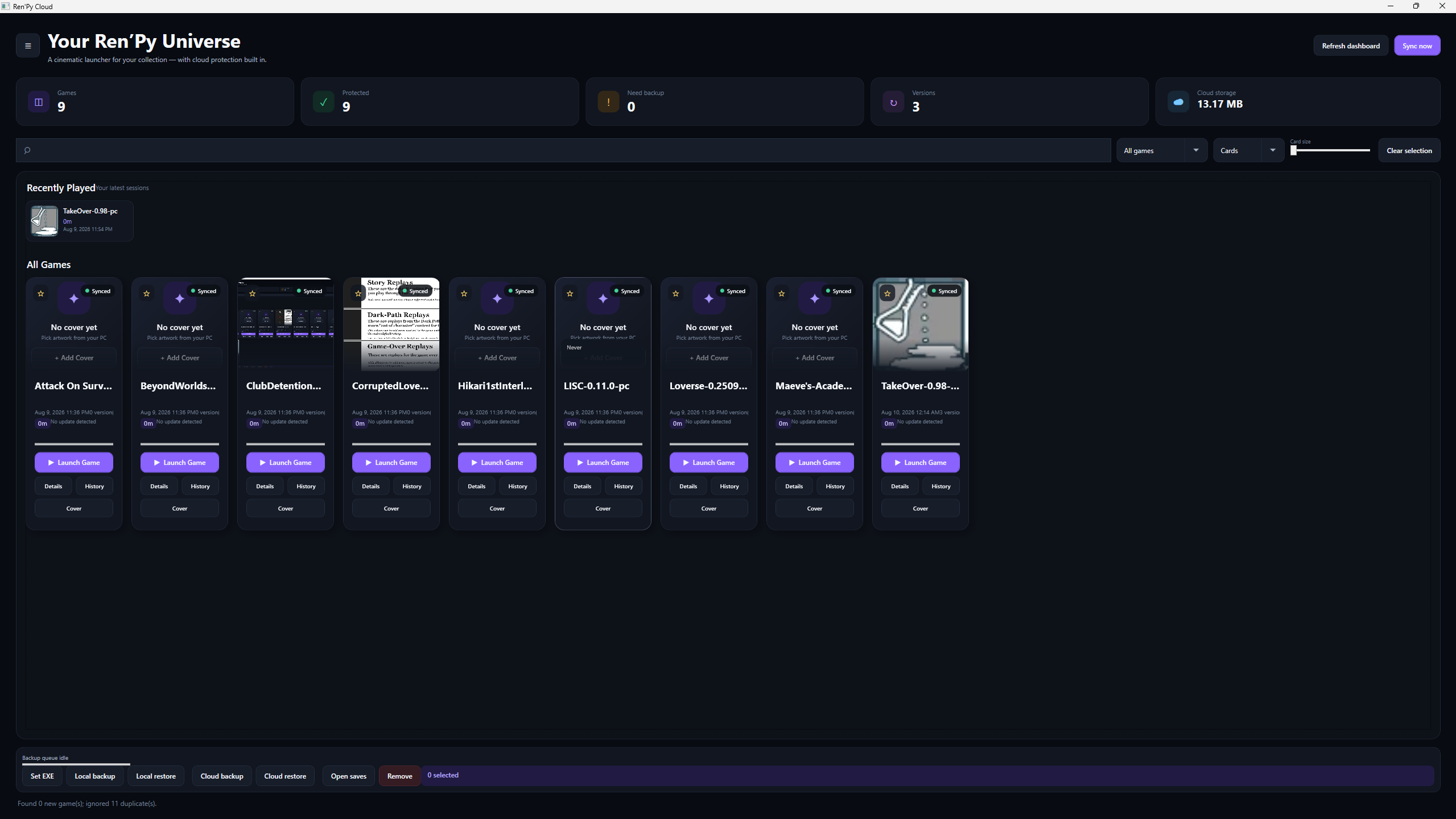Click the Games stat card icon

tap(39, 102)
